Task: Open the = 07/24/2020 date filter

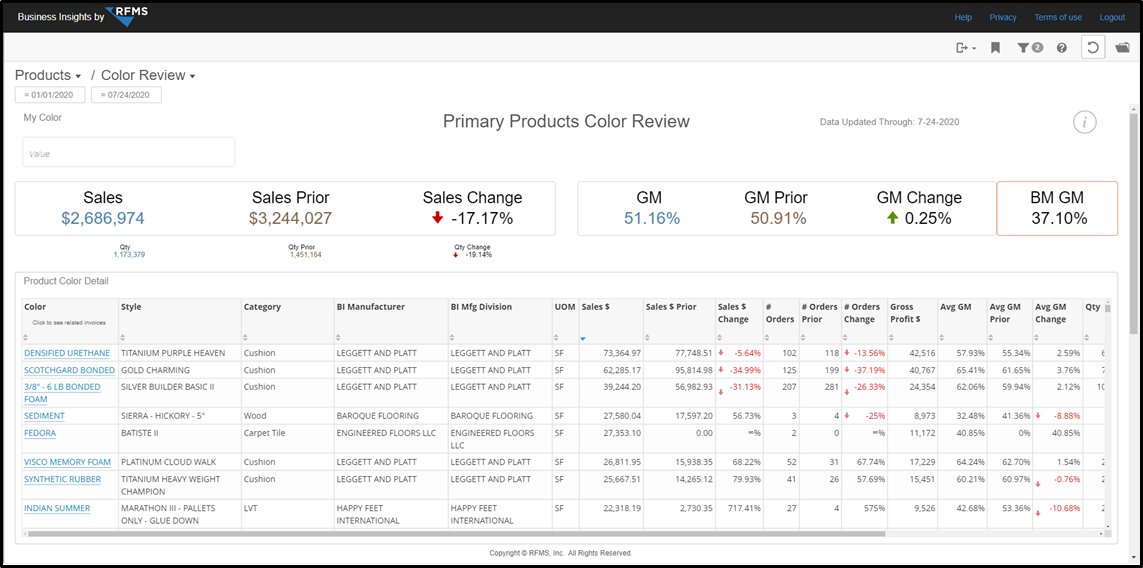Action: pos(126,95)
